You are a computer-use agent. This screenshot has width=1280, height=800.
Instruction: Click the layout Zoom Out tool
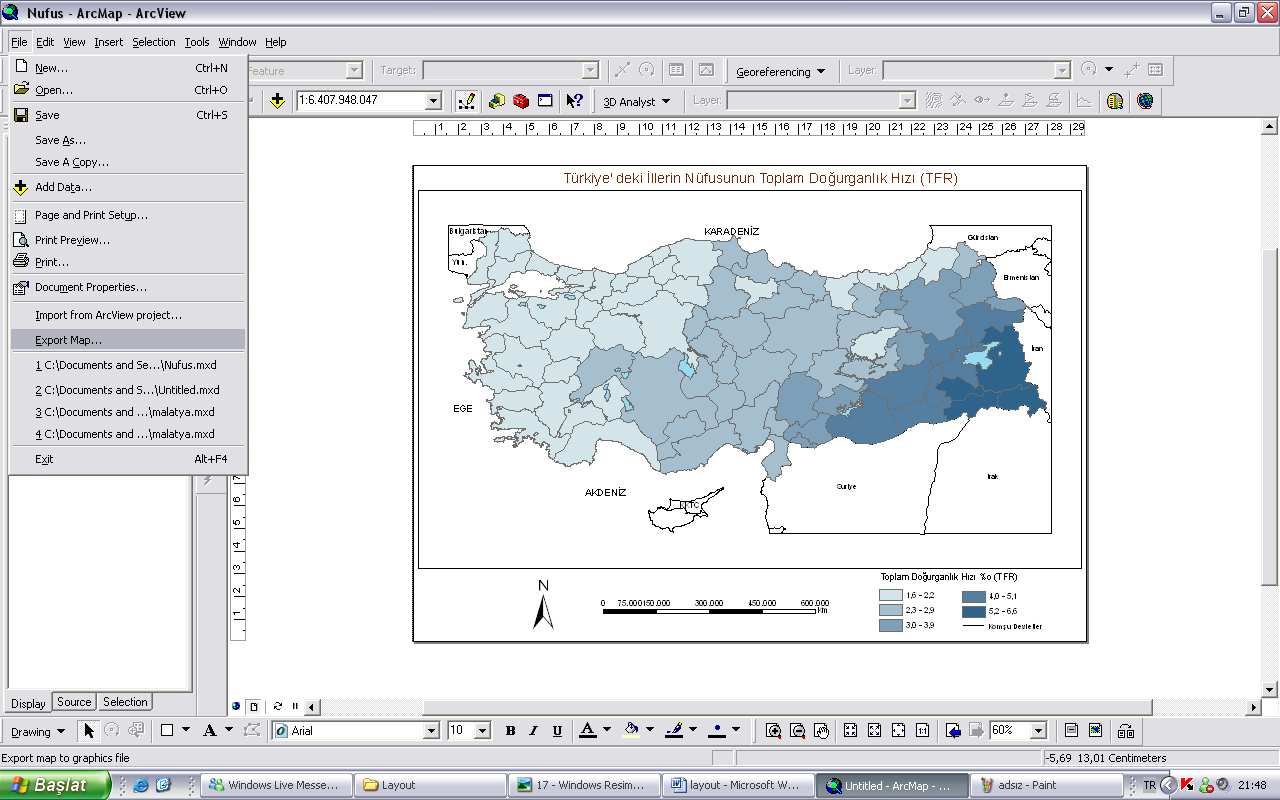(x=797, y=731)
